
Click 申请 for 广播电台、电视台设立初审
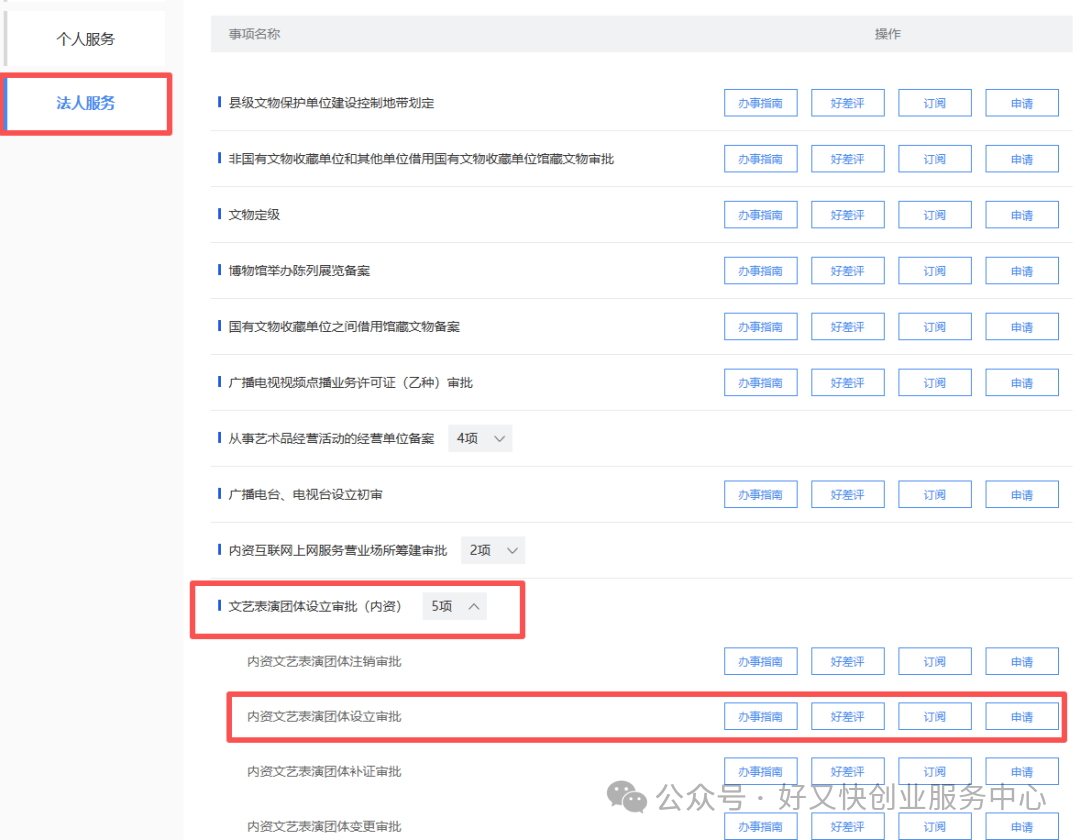click(1022, 494)
